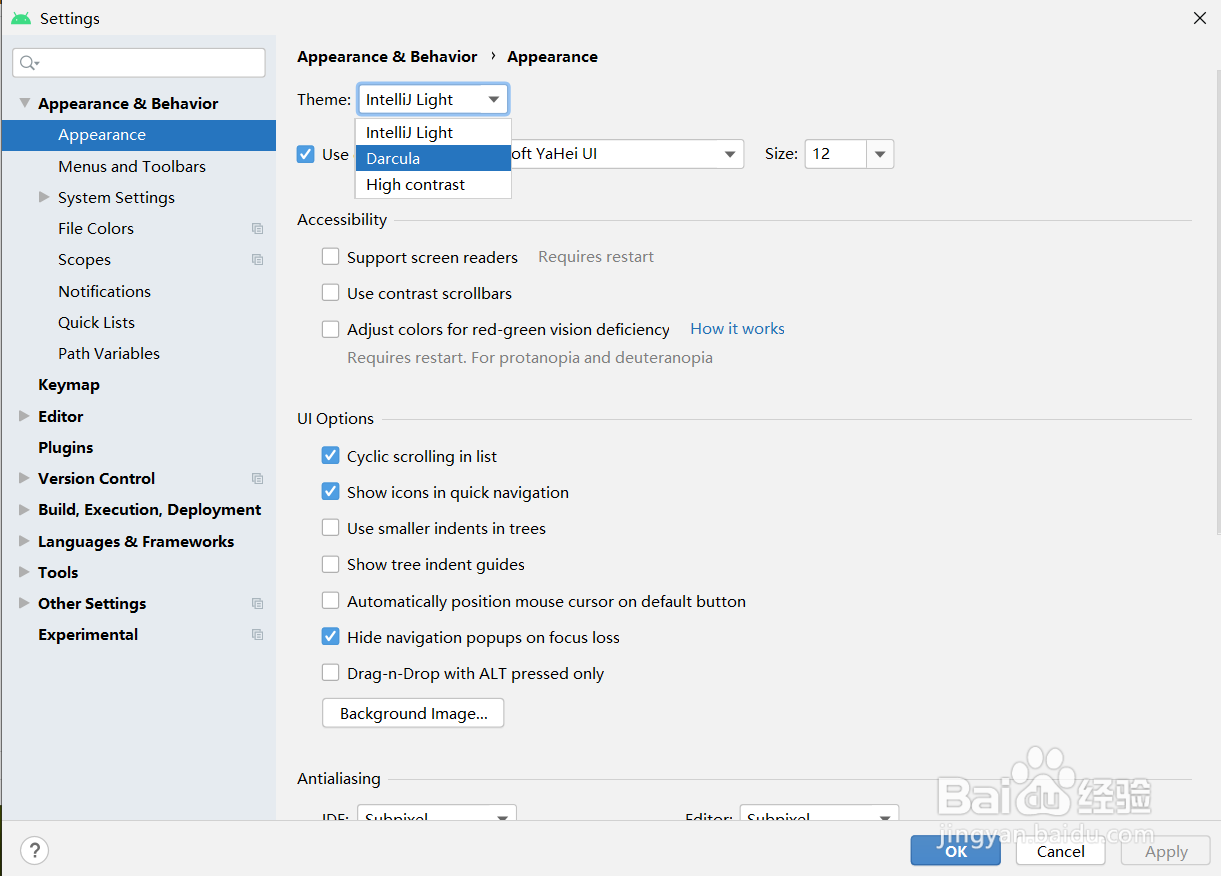Image resolution: width=1221 pixels, height=876 pixels.
Task: Click the project-level icon beside File Colors
Action: click(x=257, y=229)
